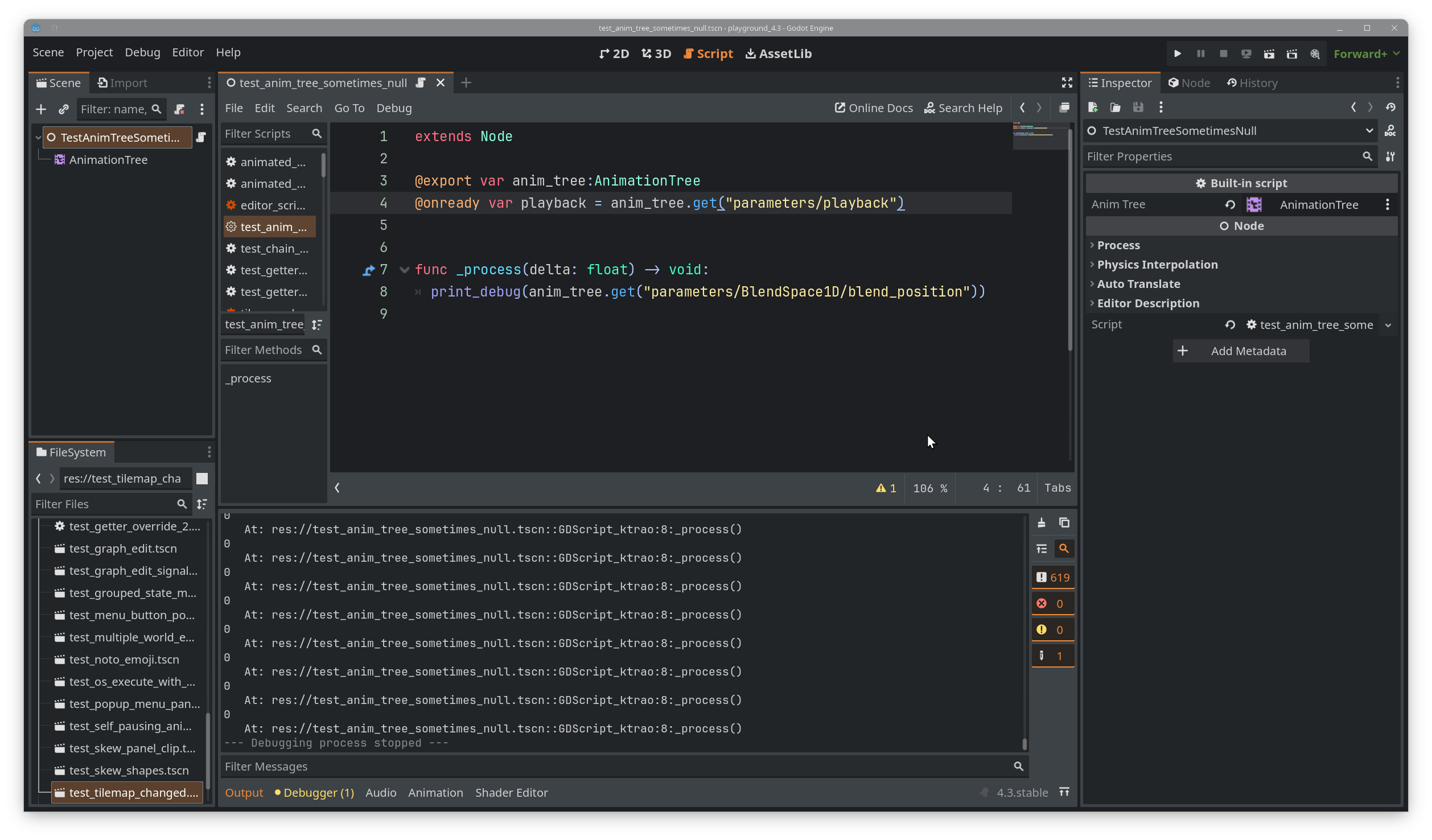
Task: Run the project with the play icon
Action: point(1178,53)
